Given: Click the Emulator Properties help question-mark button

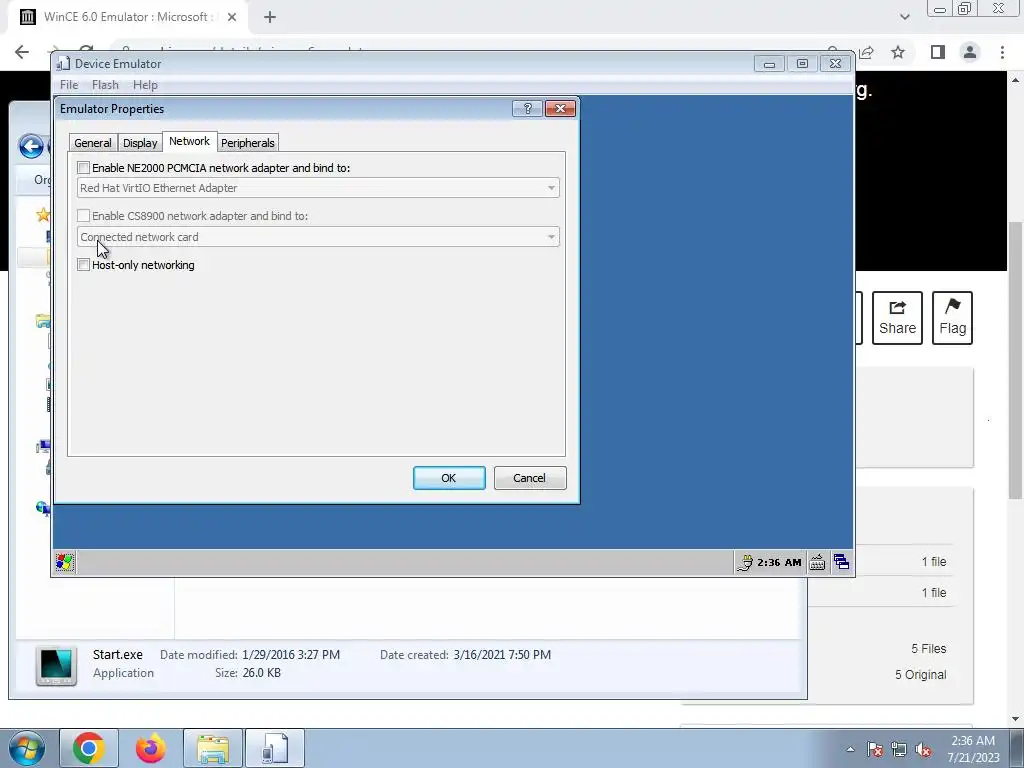Looking at the screenshot, I should tap(528, 108).
